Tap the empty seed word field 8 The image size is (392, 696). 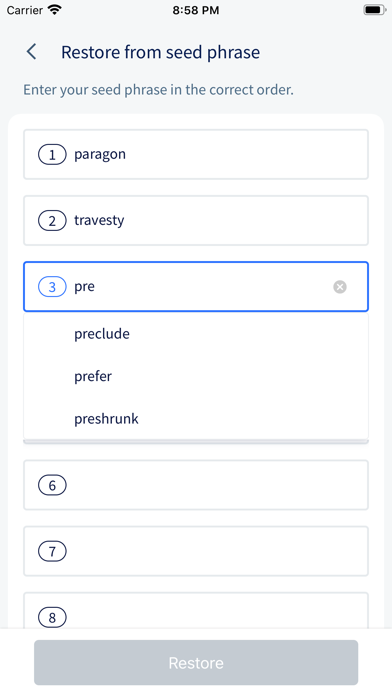(x=196, y=610)
